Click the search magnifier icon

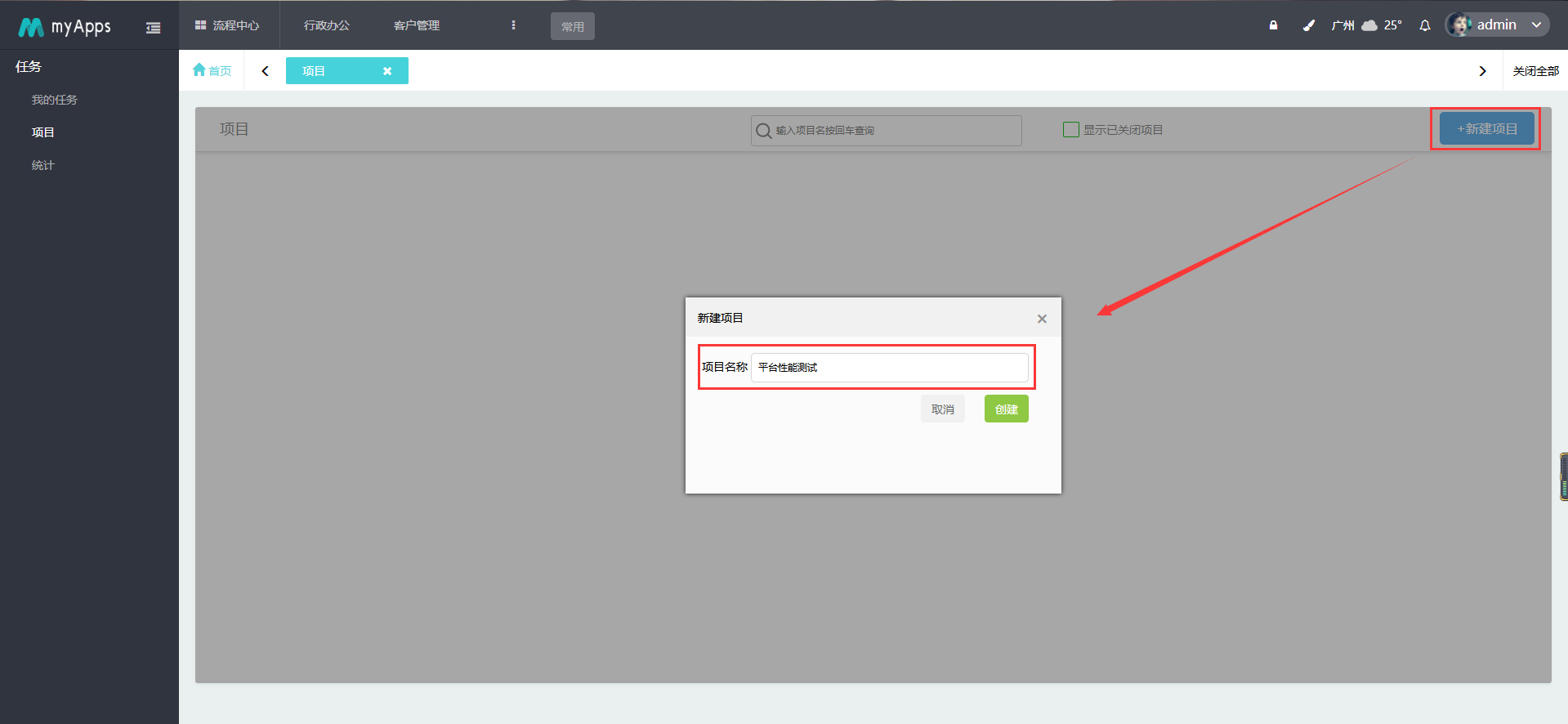[763, 131]
